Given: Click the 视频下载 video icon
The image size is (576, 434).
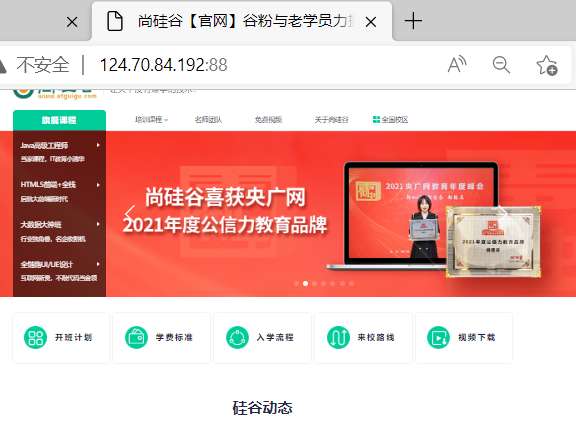Looking at the screenshot, I should tap(439, 337).
